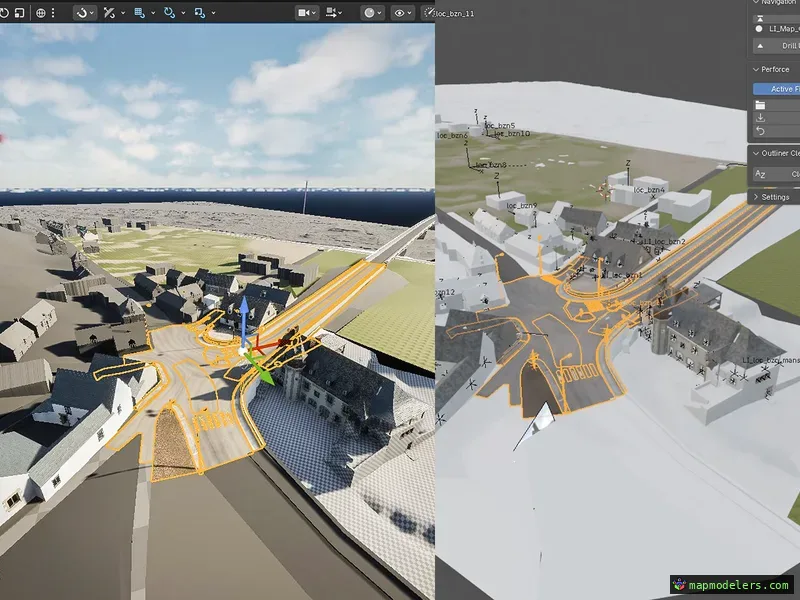Image resolution: width=800 pixels, height=600 pixels.
Task: Expand the Settings panel
Action: click(x=756, y=197)
